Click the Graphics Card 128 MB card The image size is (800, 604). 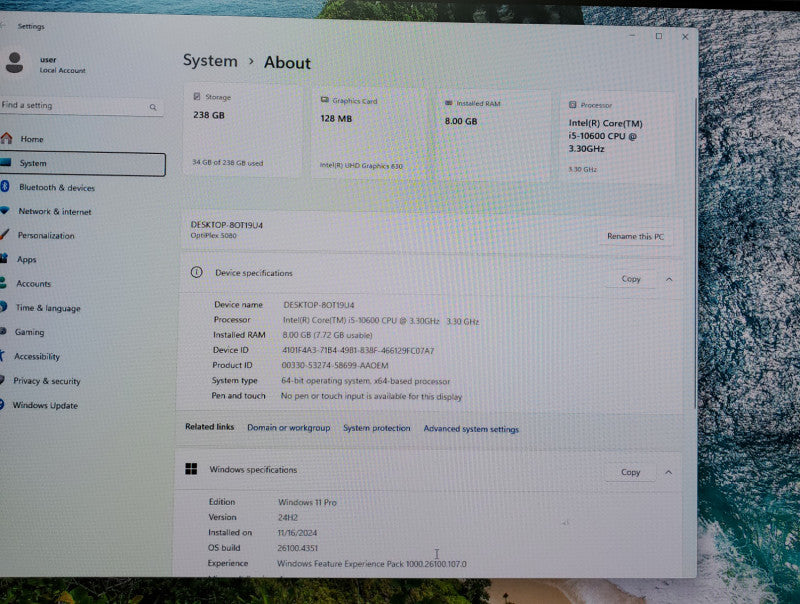tap(370, 133)
